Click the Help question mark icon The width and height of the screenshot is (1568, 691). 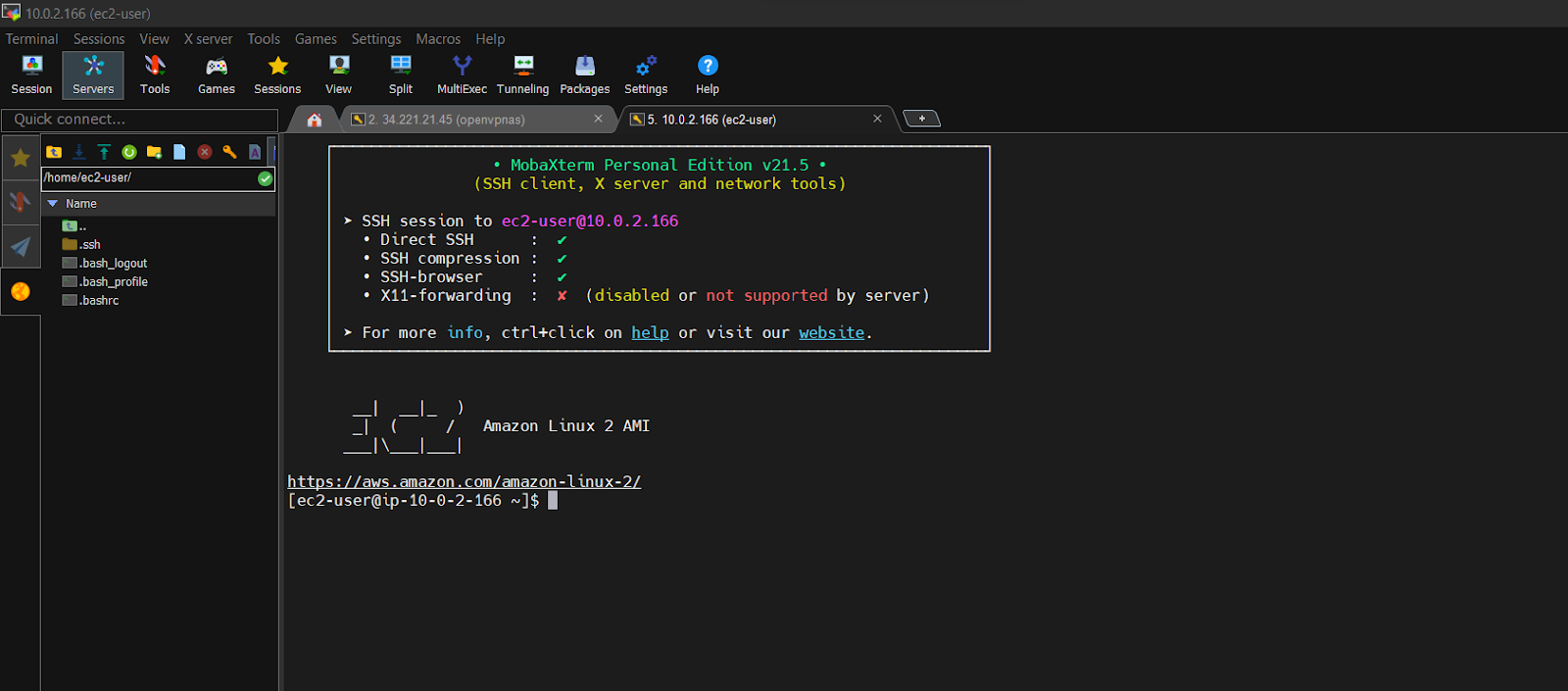click(x=708, y=75)
